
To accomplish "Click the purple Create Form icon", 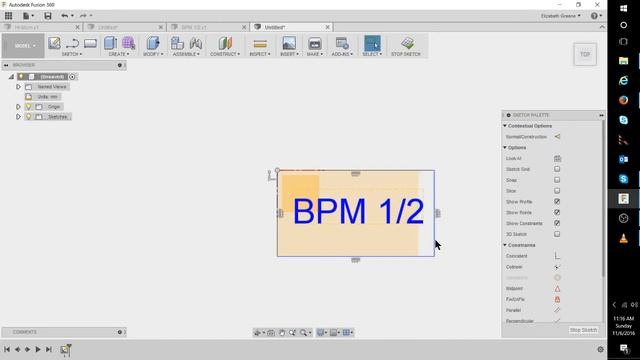I will 128,43.
